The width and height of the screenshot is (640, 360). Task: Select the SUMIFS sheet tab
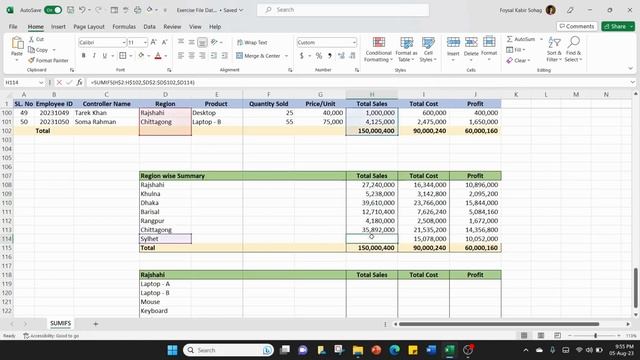(x=60, y=323)
